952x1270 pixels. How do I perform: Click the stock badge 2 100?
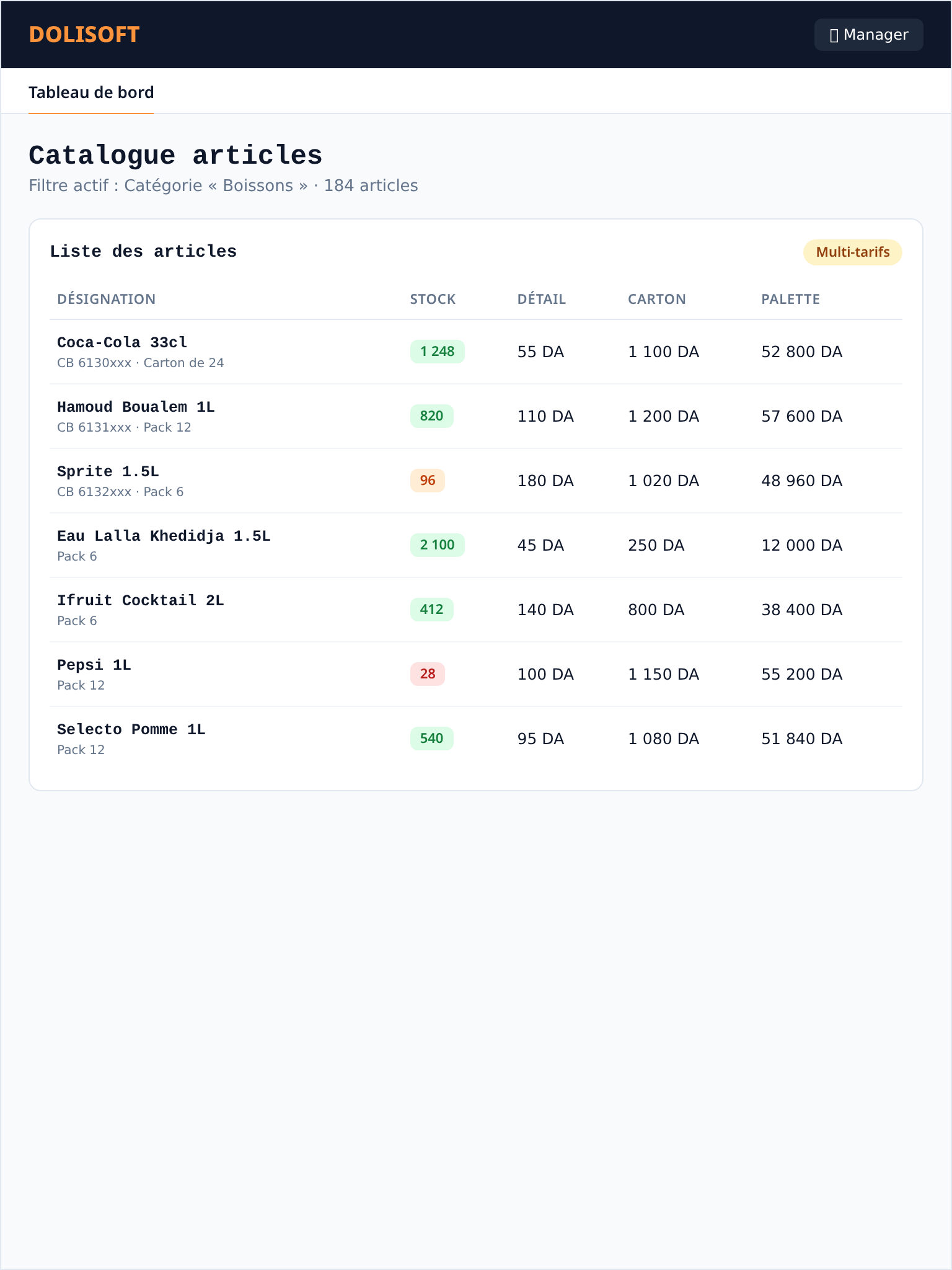tap(438, 545)
